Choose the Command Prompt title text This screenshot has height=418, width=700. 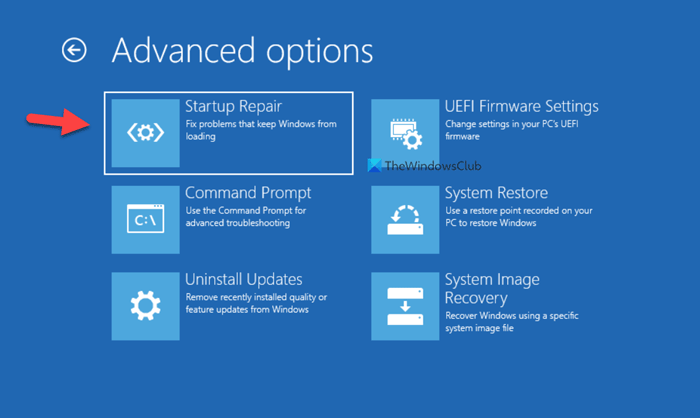click(x=248, y=193)
